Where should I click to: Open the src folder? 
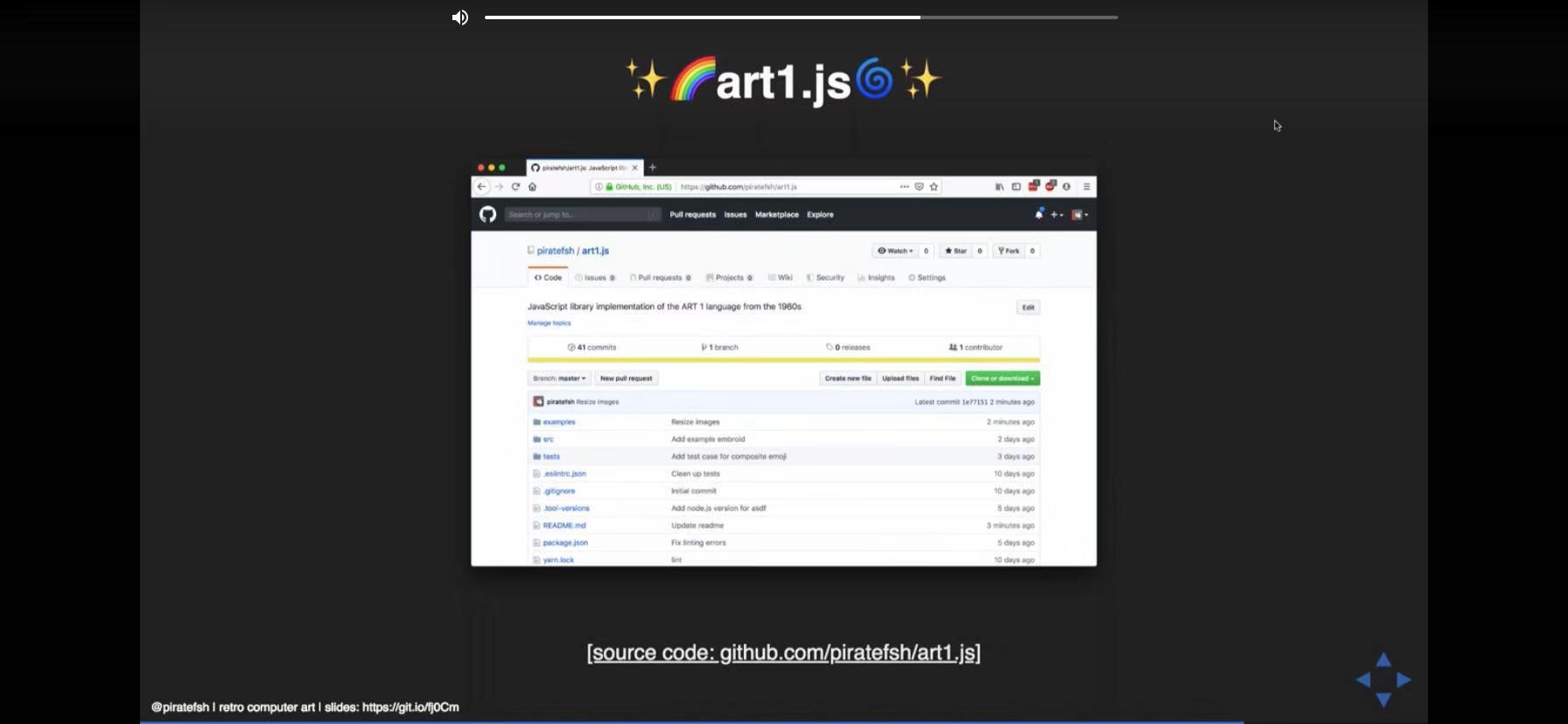point(548,439)
